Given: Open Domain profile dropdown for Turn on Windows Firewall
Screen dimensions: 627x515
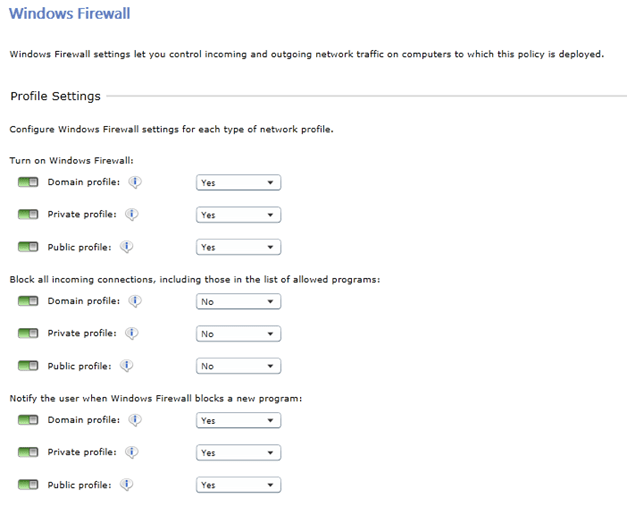Looking at the screenshot, I should pos(238,183).
